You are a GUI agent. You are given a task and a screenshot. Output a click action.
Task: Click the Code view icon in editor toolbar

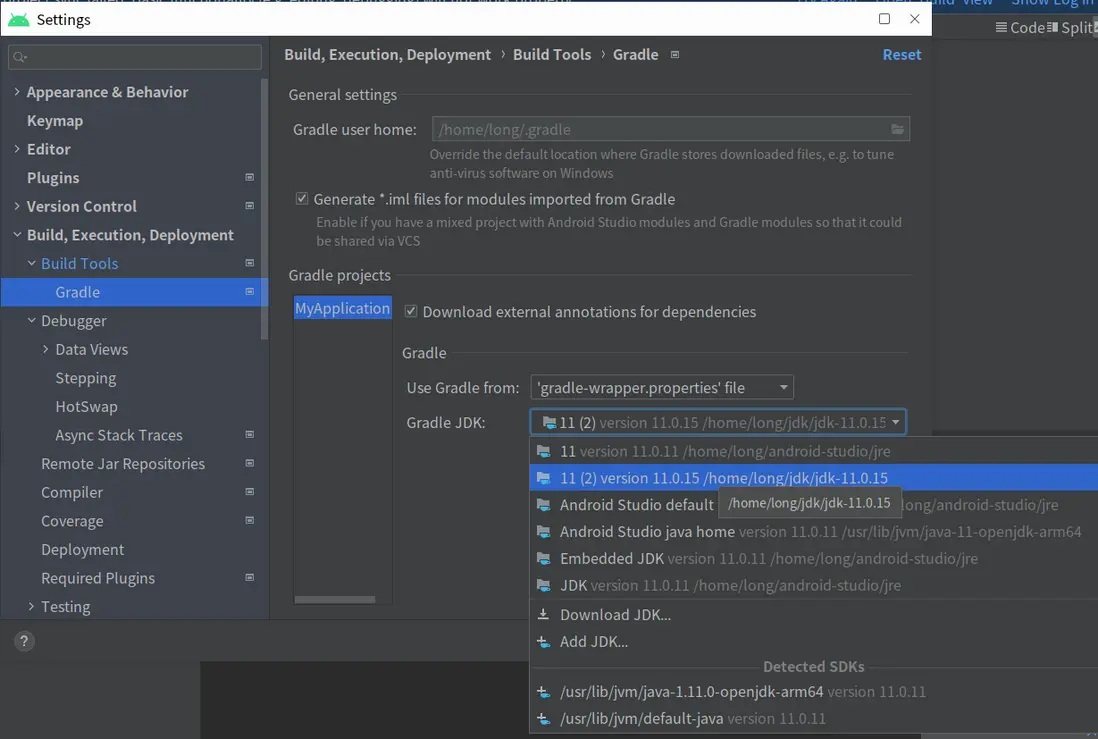(1001, 27)
